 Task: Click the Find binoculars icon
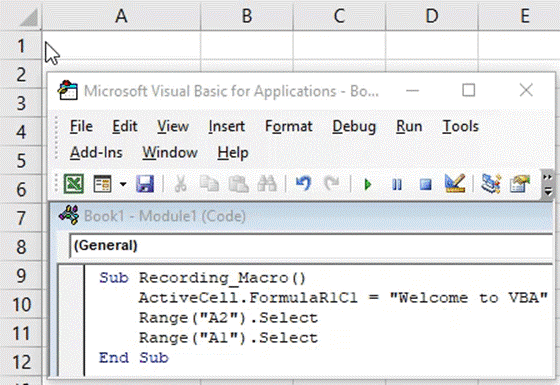(267, 184)
